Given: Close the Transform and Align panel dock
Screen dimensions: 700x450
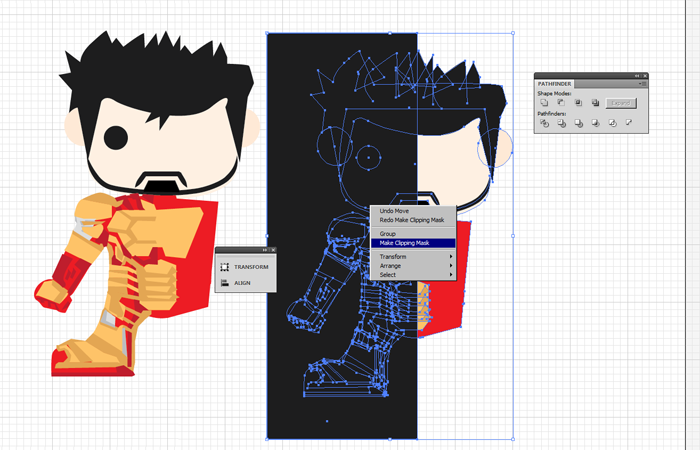Looking at the screenshot, I should coord(273,250).
